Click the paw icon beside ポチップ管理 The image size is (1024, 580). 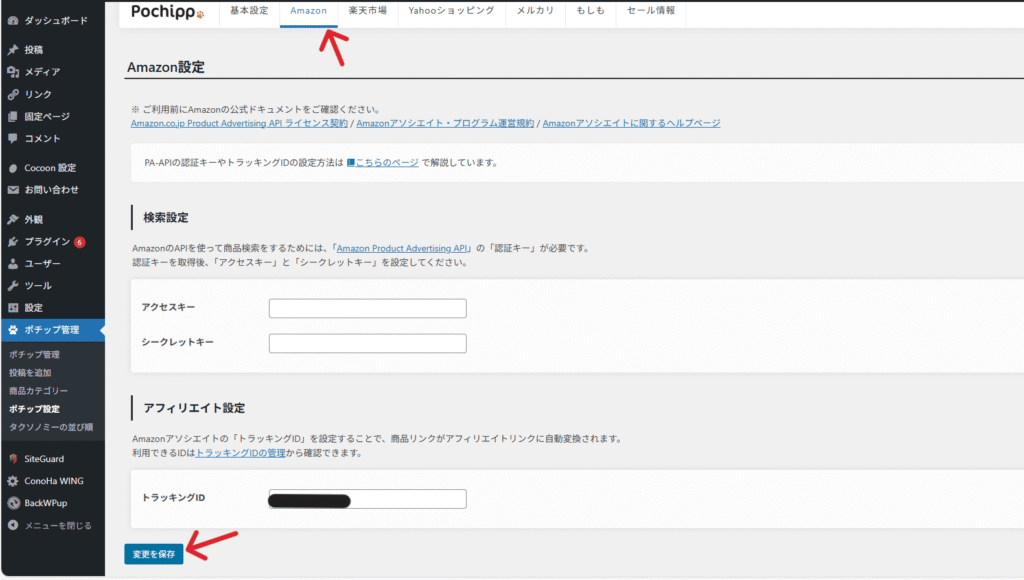[13, 330]
